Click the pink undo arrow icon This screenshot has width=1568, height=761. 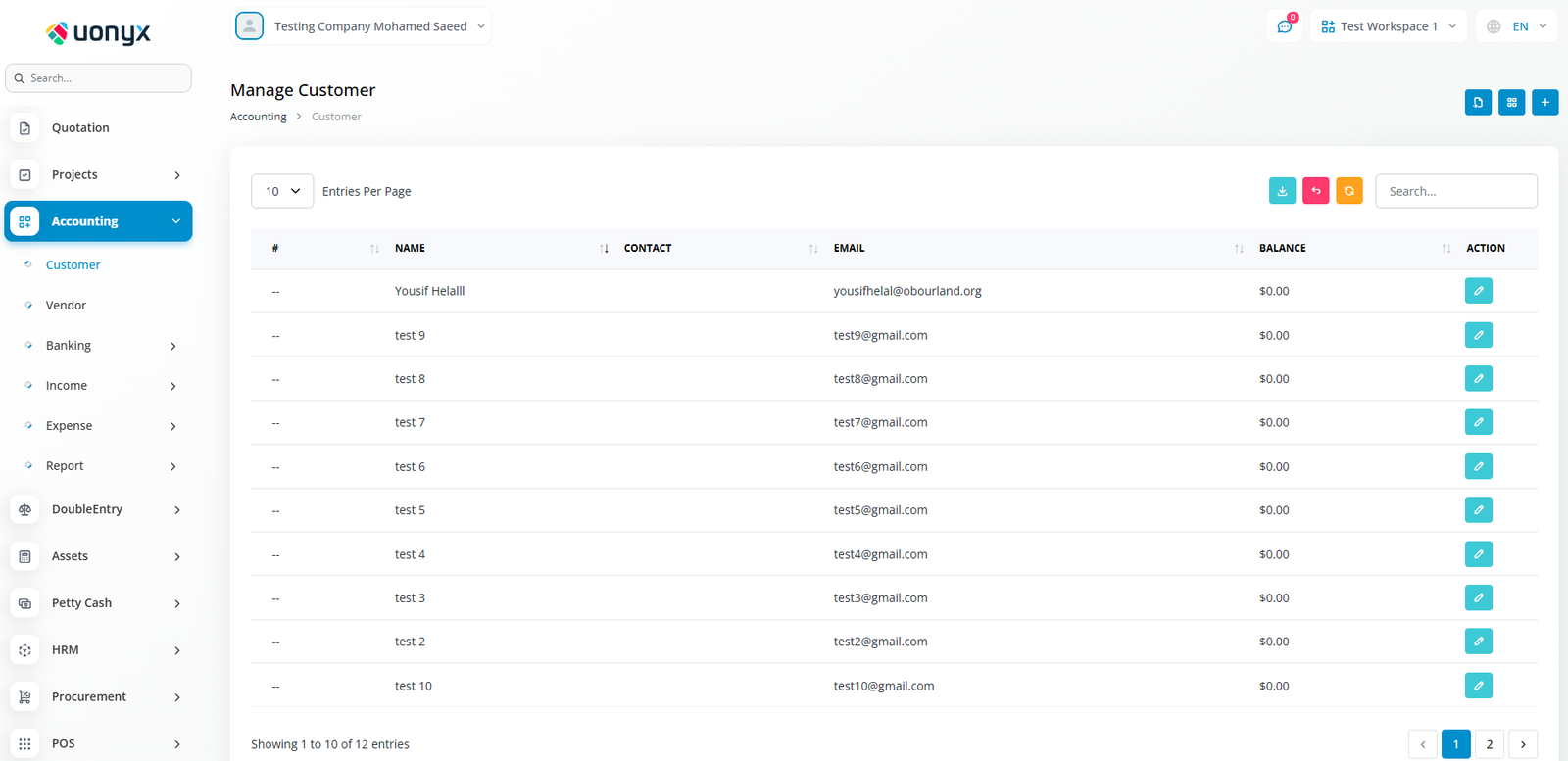pos(1315,191)
